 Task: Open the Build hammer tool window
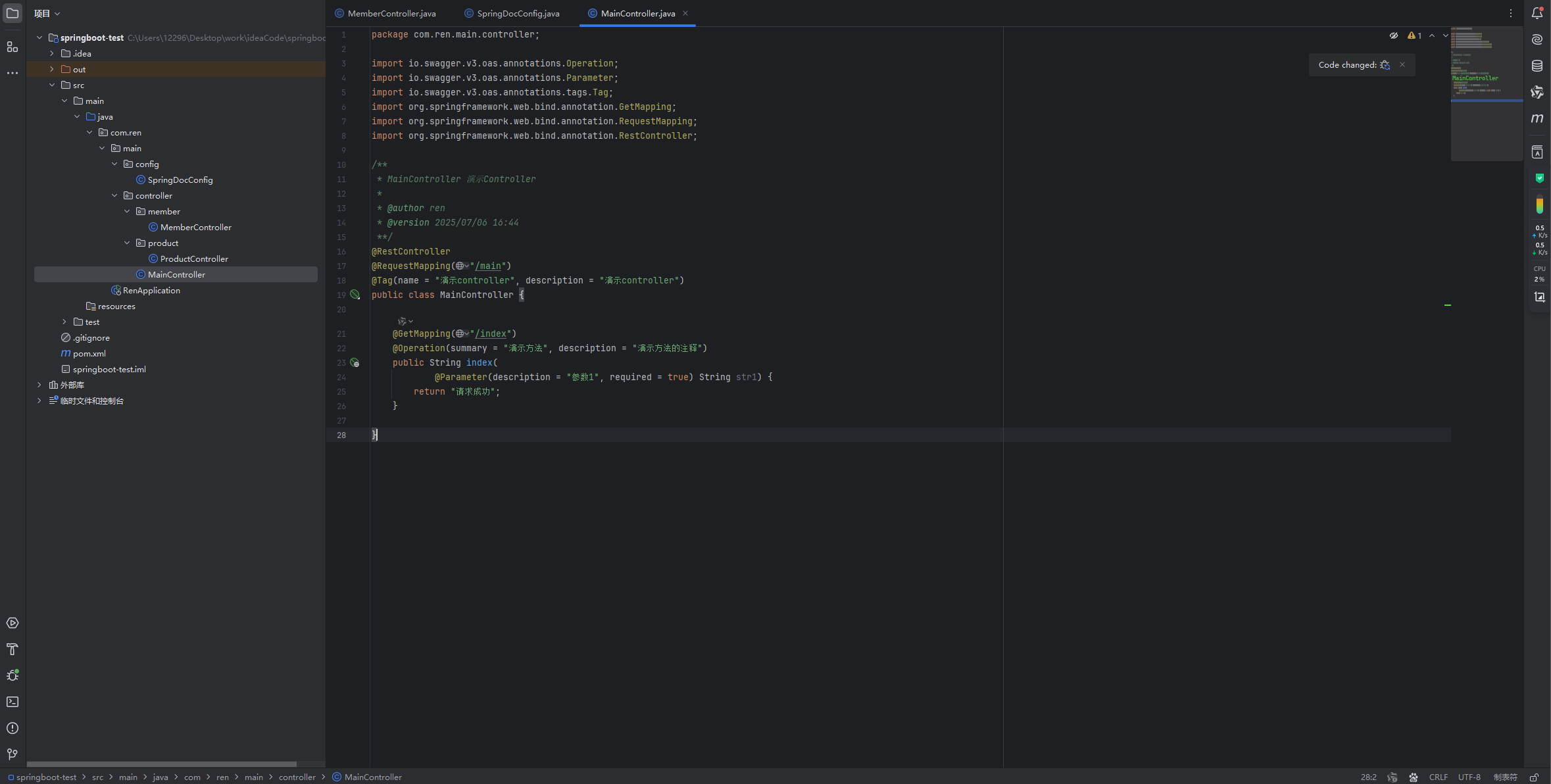pos(12,649)
